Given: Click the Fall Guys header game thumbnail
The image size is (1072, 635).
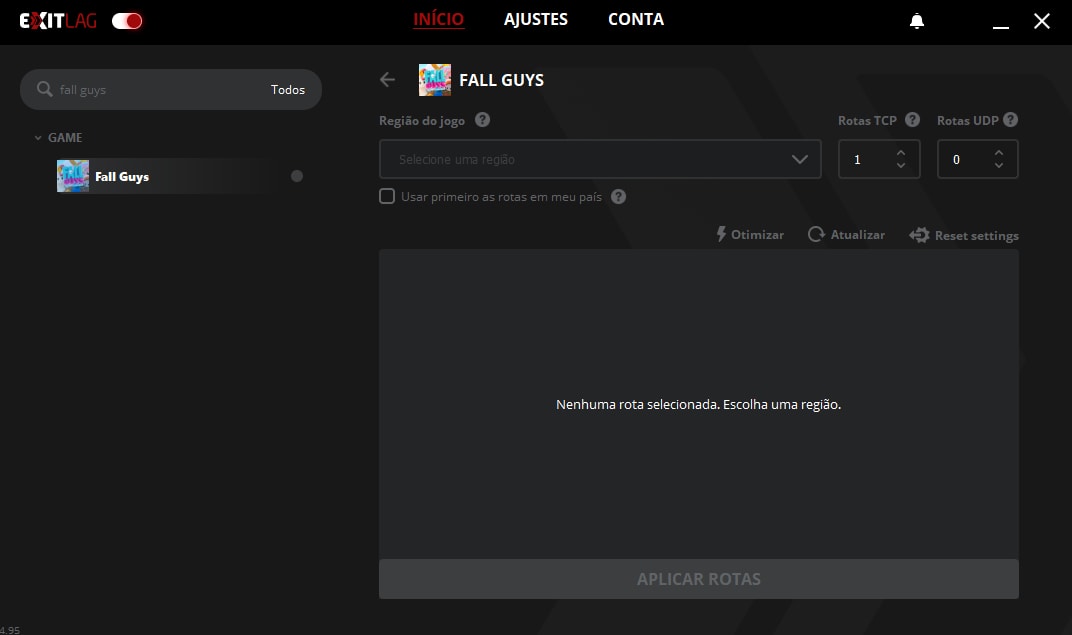Looking at the screenshot, I should click(x=434, y=80).
